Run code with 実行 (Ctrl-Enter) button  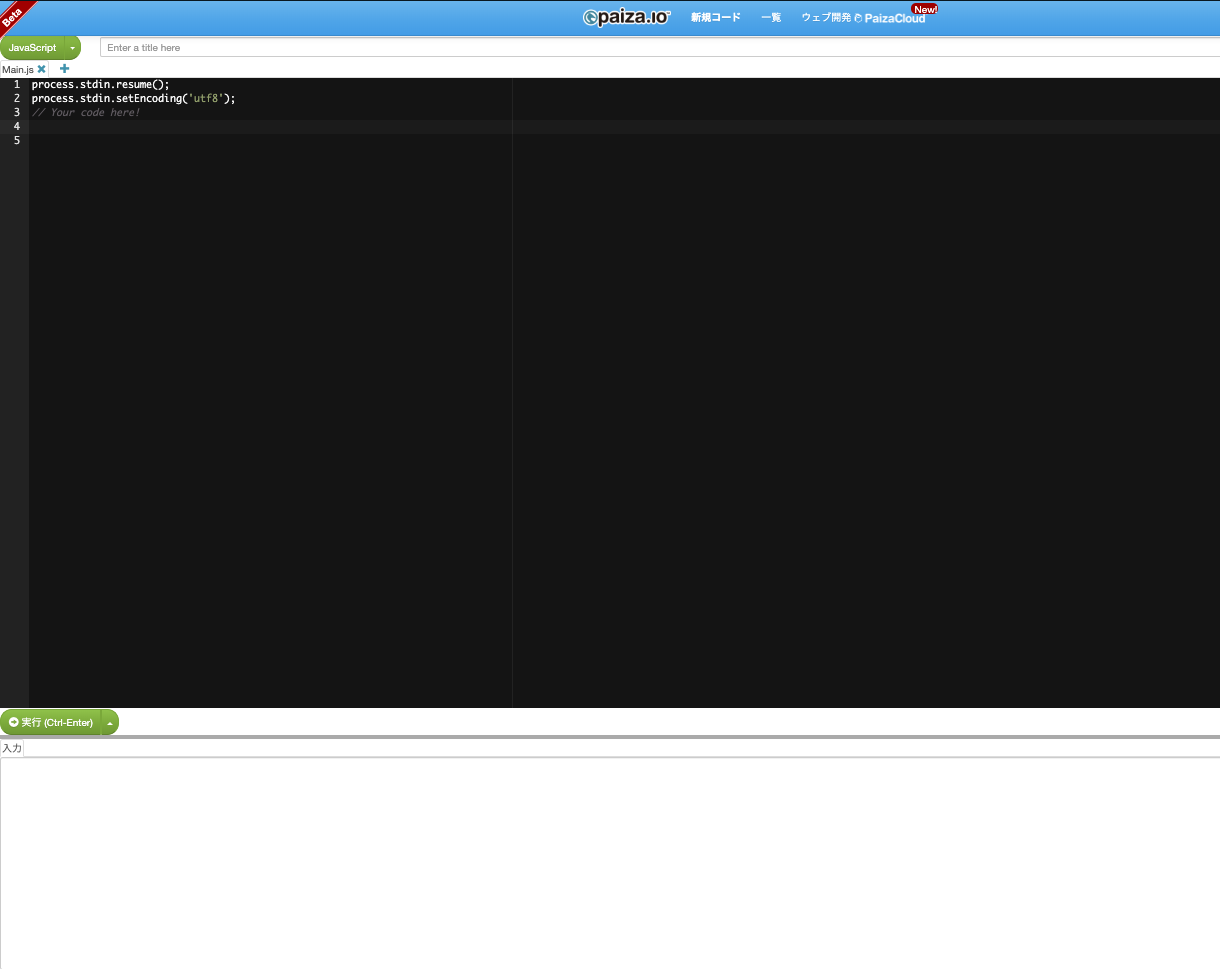[50, 722]
